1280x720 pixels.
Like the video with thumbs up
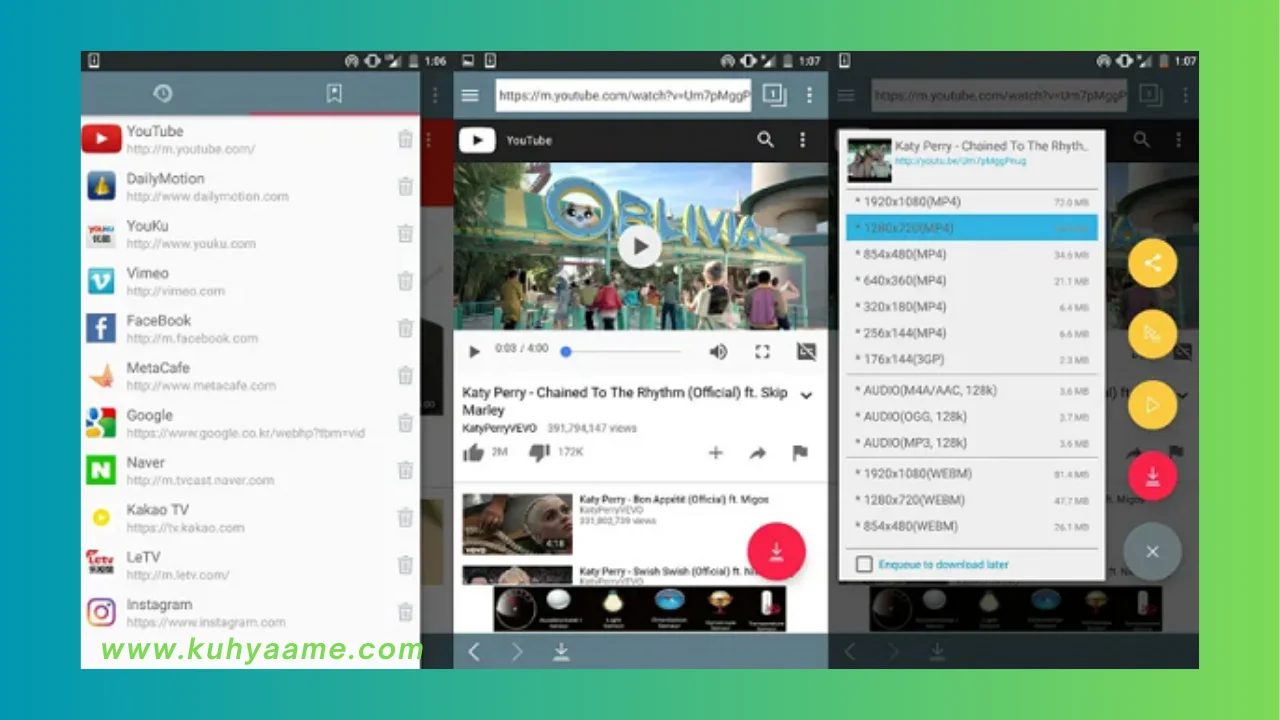(473, 453)
